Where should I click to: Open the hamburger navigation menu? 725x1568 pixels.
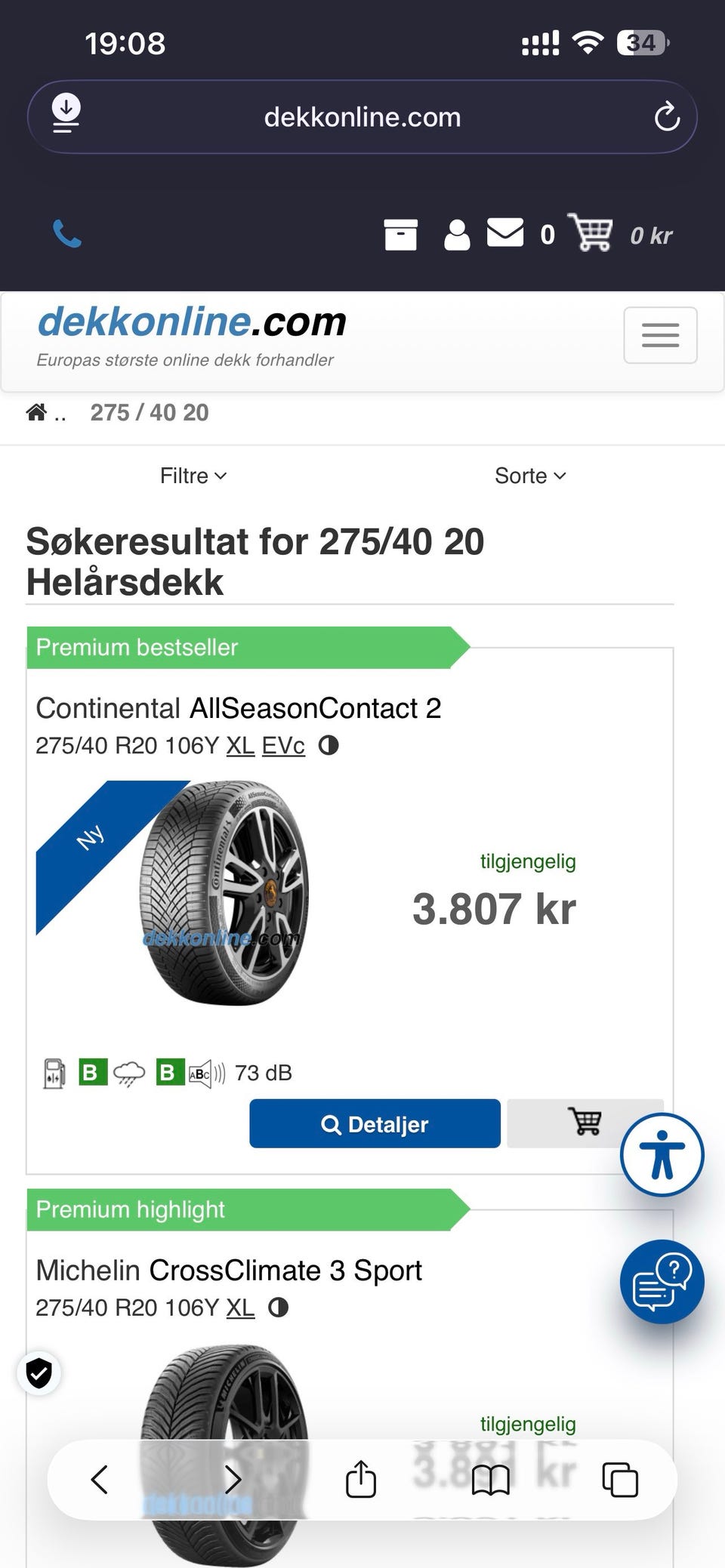point(660,335)
